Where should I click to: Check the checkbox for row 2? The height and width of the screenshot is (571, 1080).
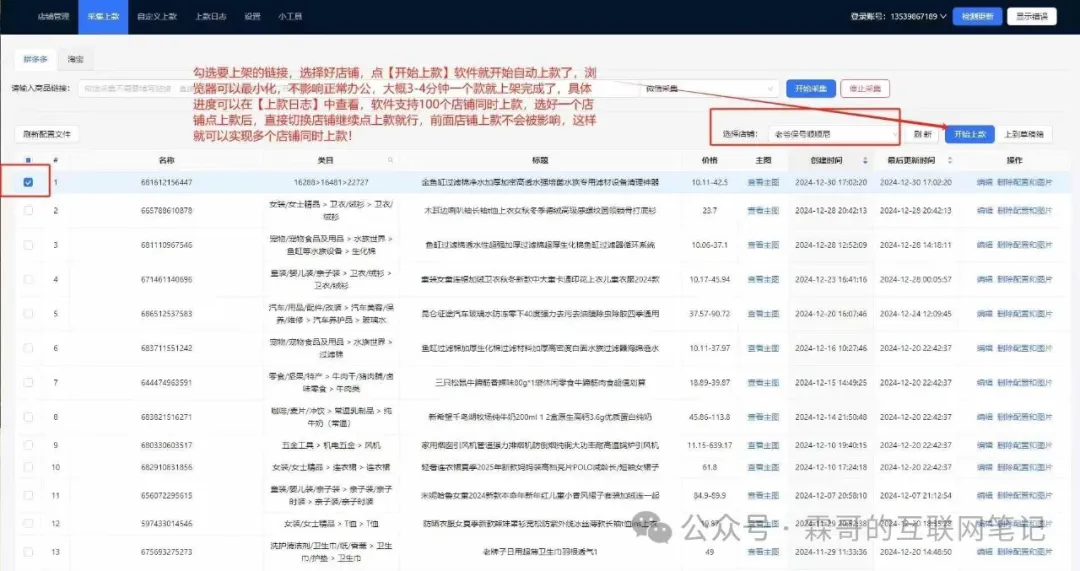click(x=28, y=211)
